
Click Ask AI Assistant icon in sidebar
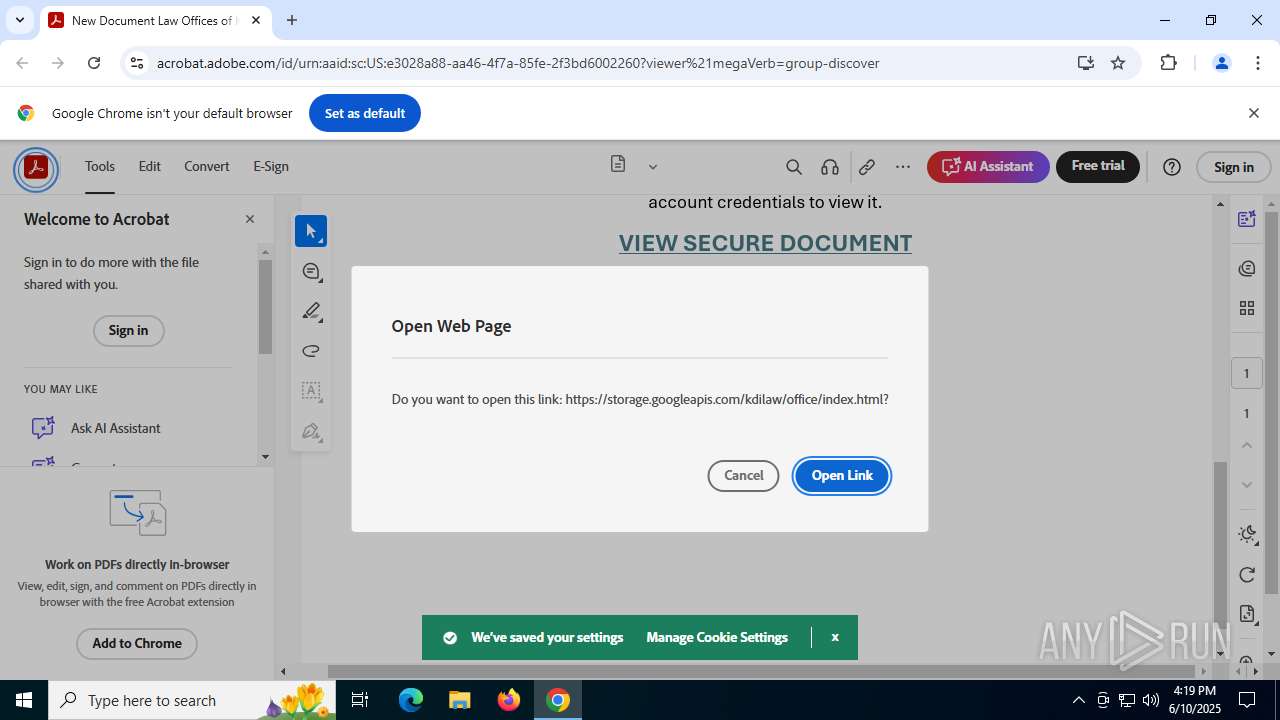pyautogui.click(x=43, y=428)
